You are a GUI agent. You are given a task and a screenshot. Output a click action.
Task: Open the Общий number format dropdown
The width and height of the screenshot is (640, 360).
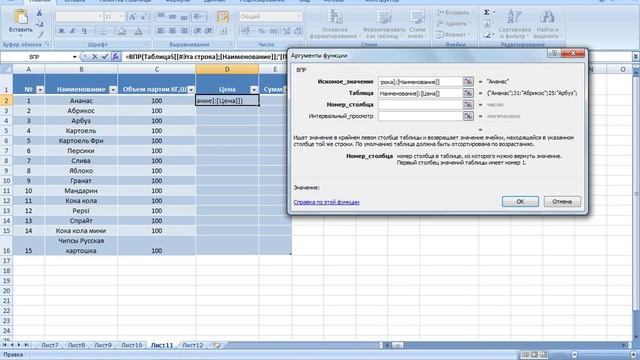299,17
